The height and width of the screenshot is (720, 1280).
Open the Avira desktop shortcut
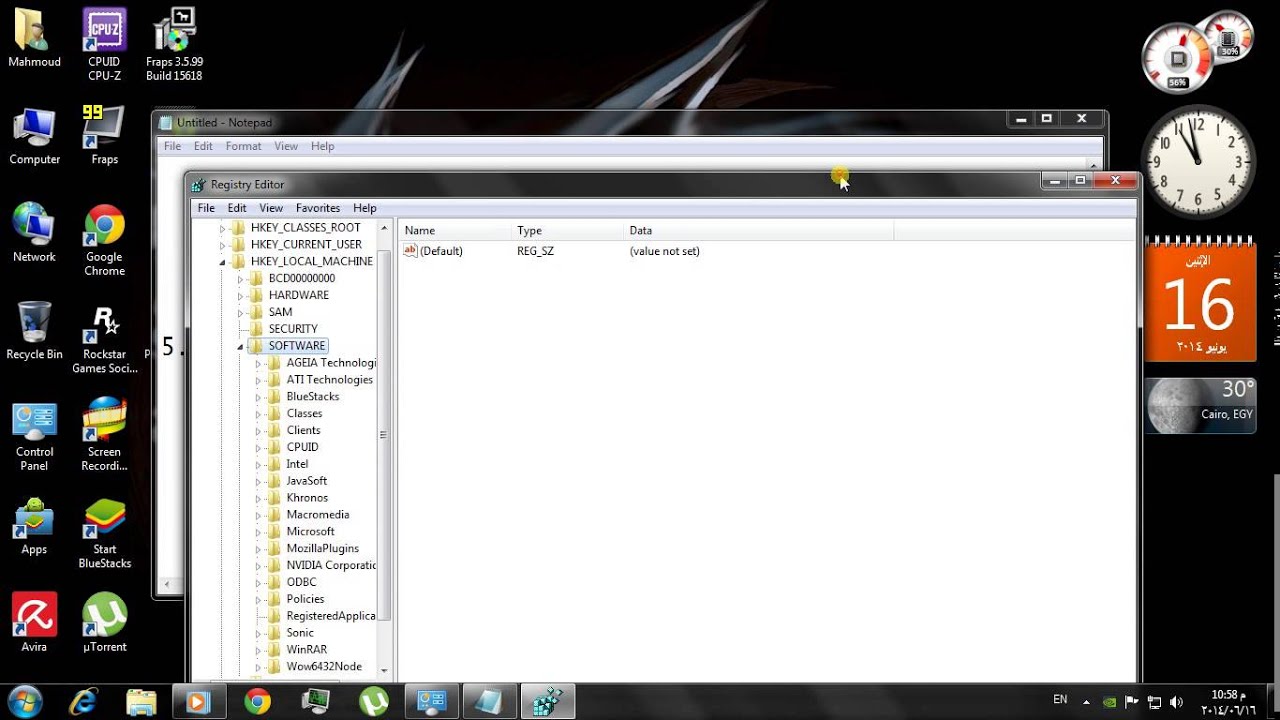[x=35, y=622]
